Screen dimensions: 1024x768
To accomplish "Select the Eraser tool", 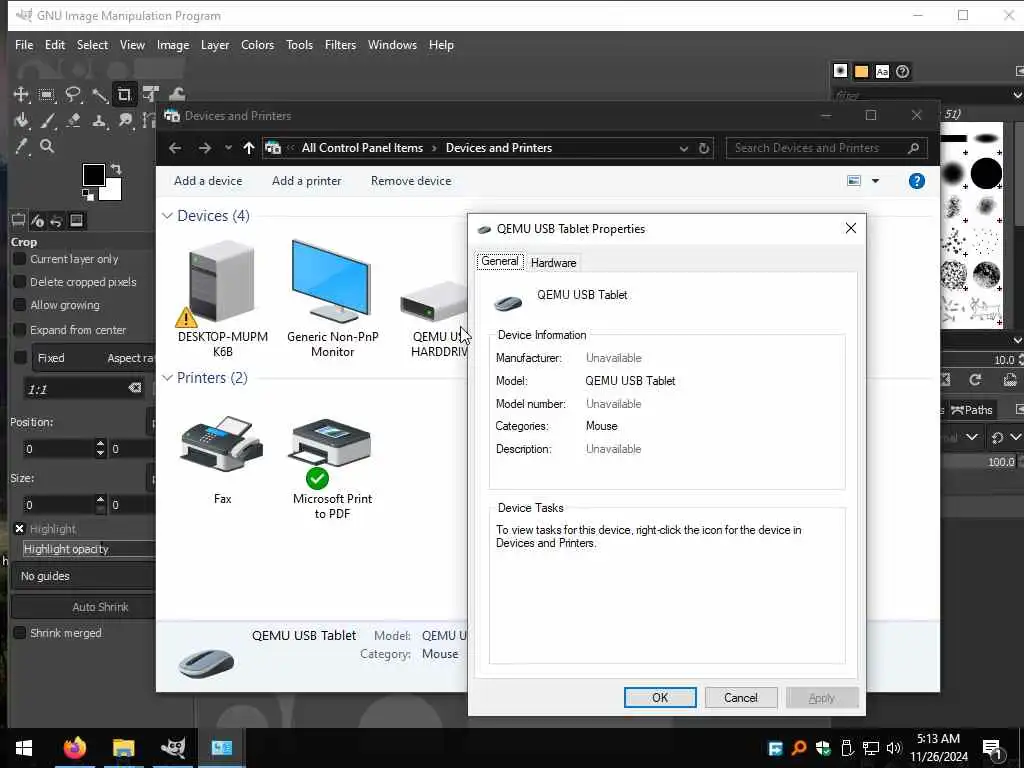I will 73,121.
